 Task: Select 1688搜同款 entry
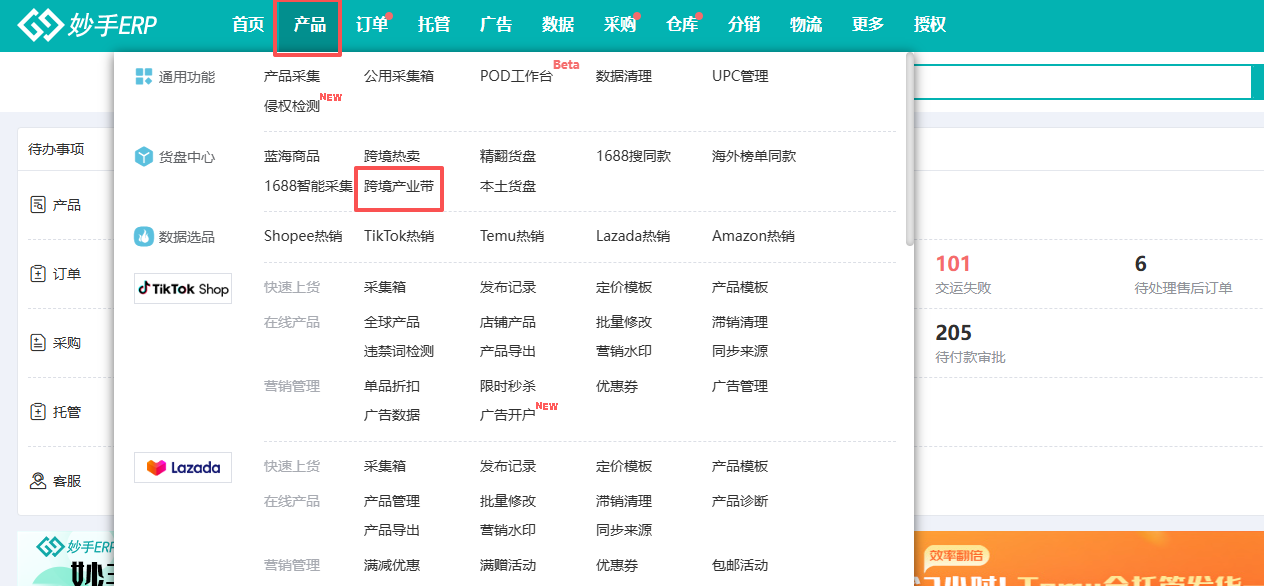click(634, 156)
